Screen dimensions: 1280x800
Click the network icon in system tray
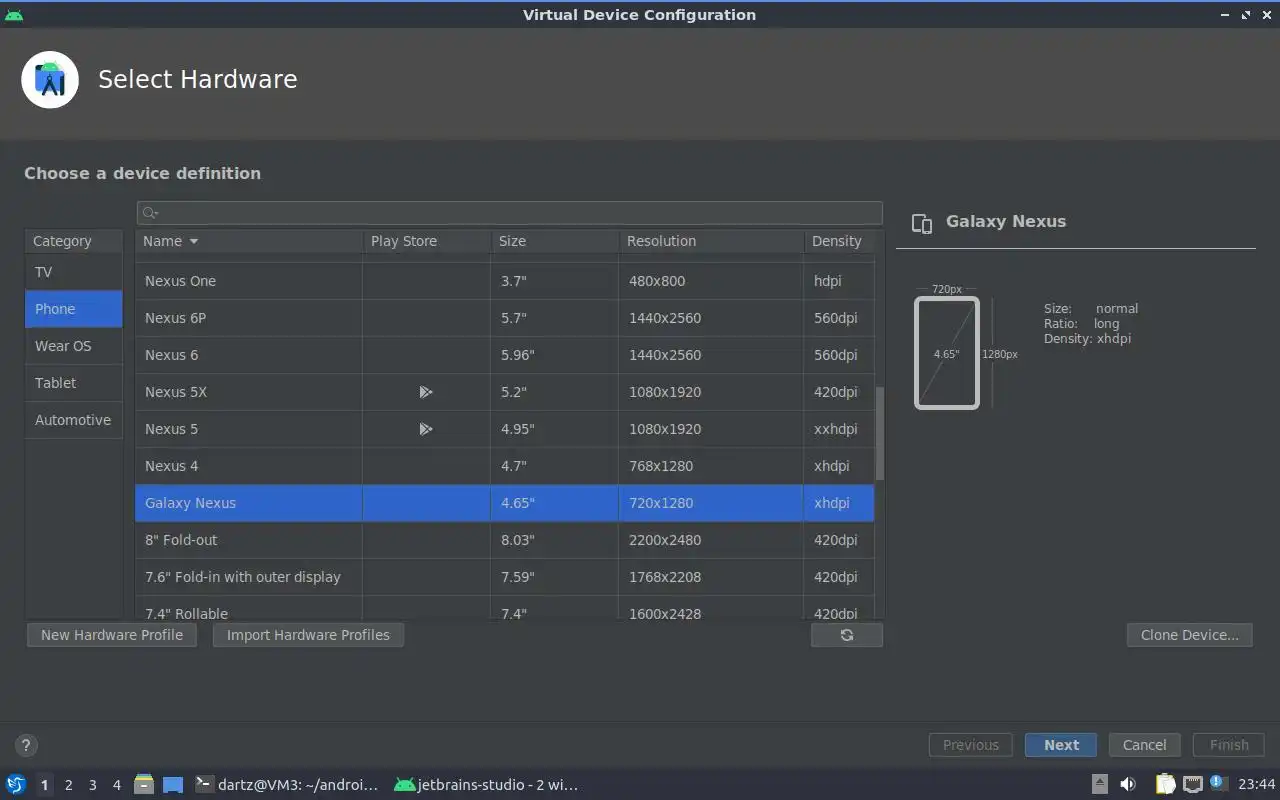coord(1192,785)
